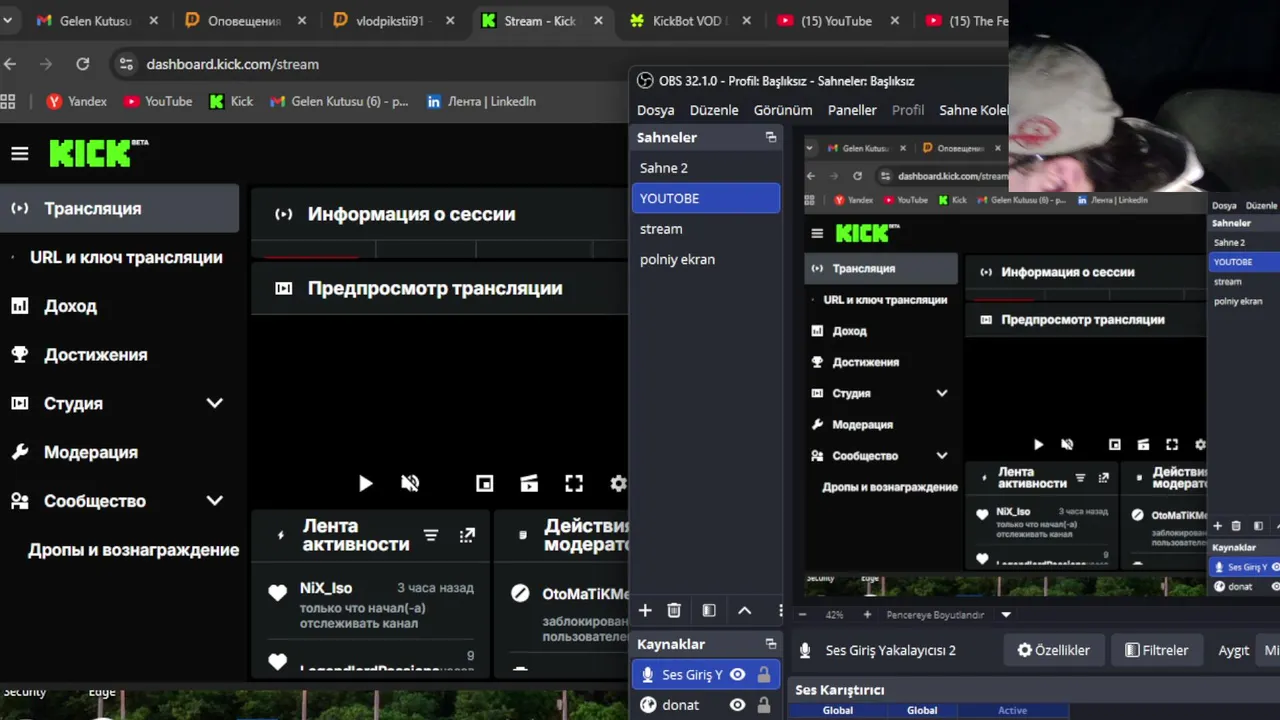Open the OBS Düzenle menu

pyautogui.click(x=714, y=110)
